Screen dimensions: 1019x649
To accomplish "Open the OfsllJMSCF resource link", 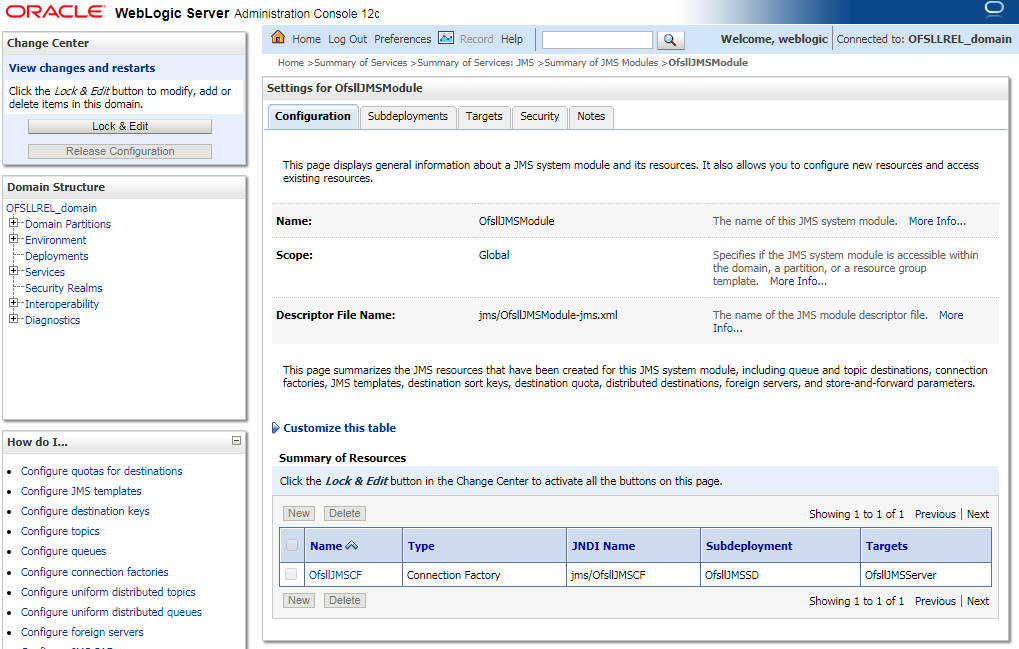I will 335,575.
